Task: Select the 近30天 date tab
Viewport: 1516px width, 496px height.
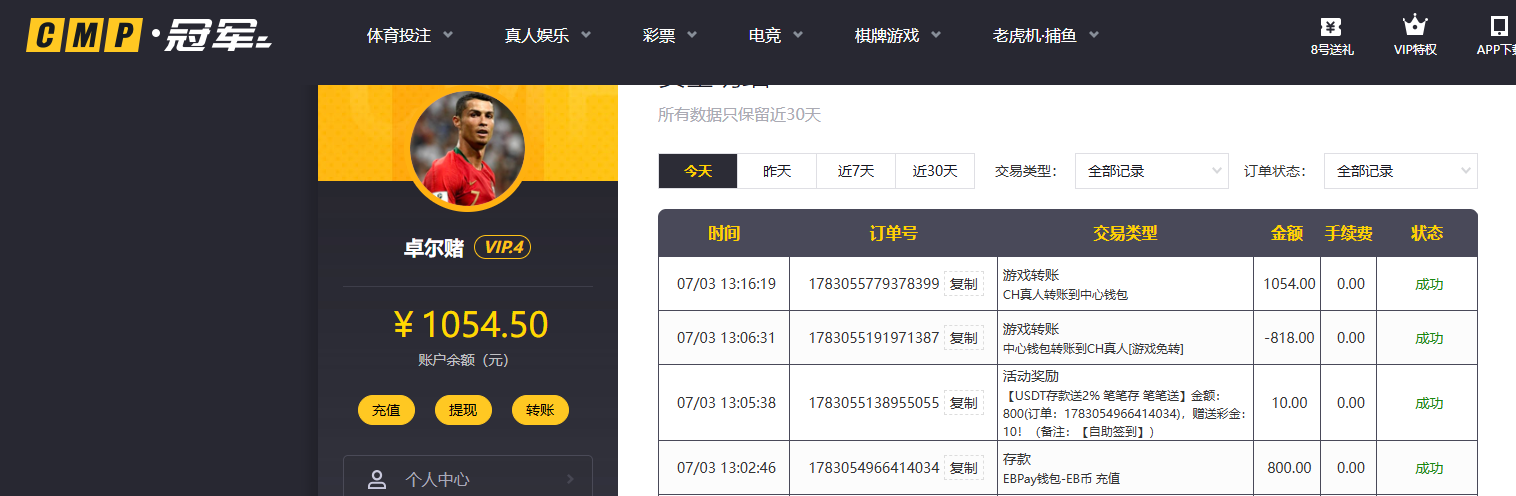Action: tap(935, 171)
